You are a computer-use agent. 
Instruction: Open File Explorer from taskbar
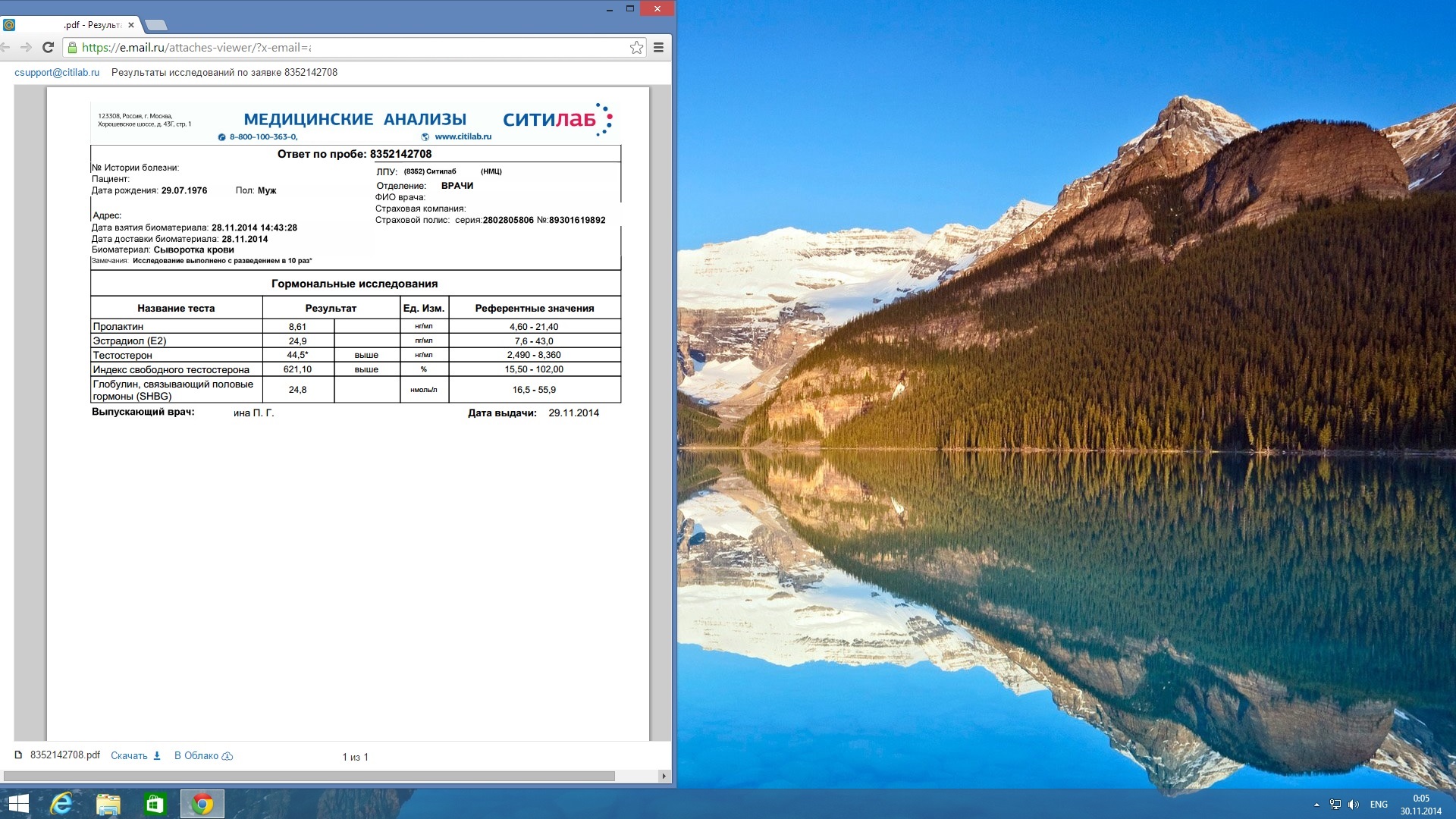[x=108, y=804]
